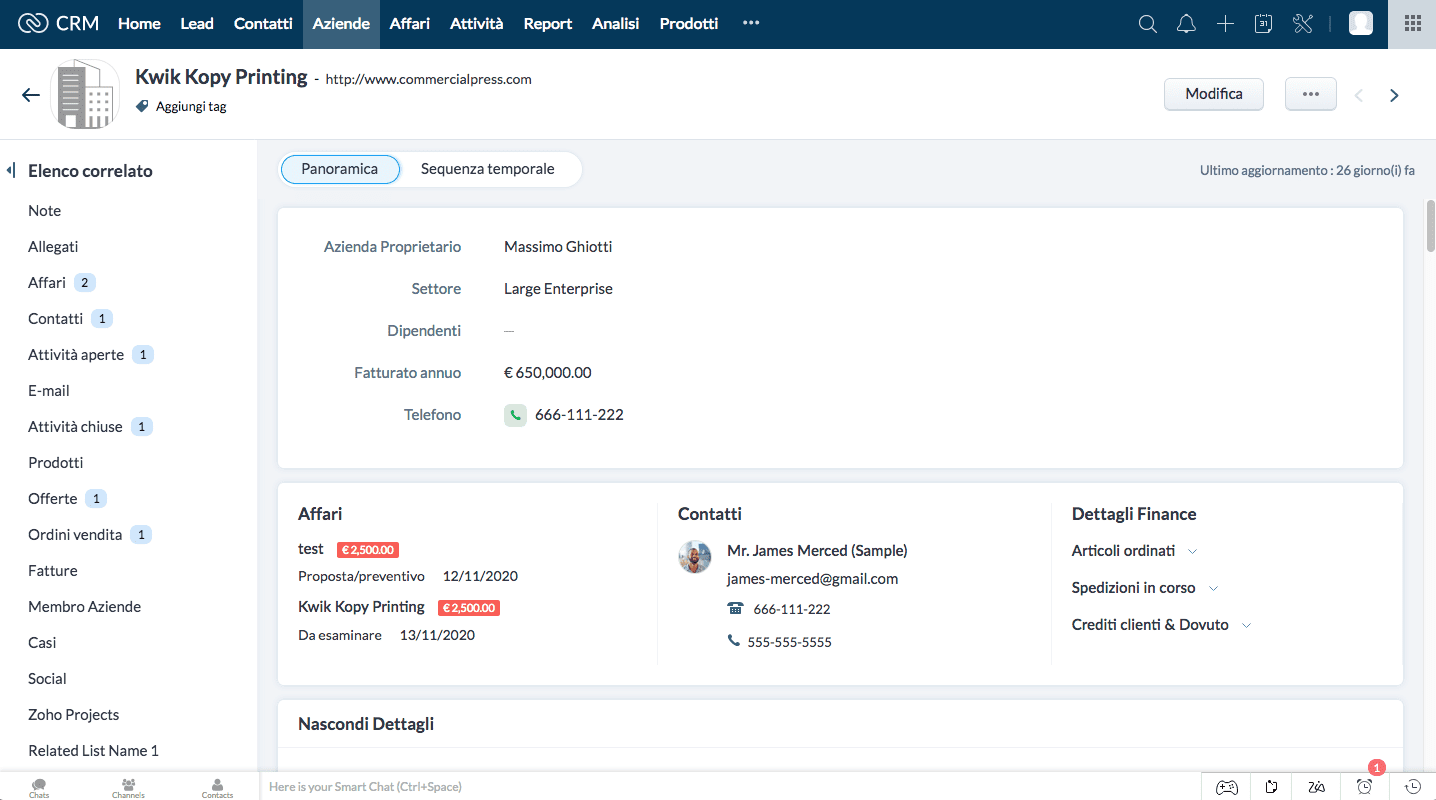Switch to Panoramica view
The image size is (1436, 800).
click(x=340, y=169)
